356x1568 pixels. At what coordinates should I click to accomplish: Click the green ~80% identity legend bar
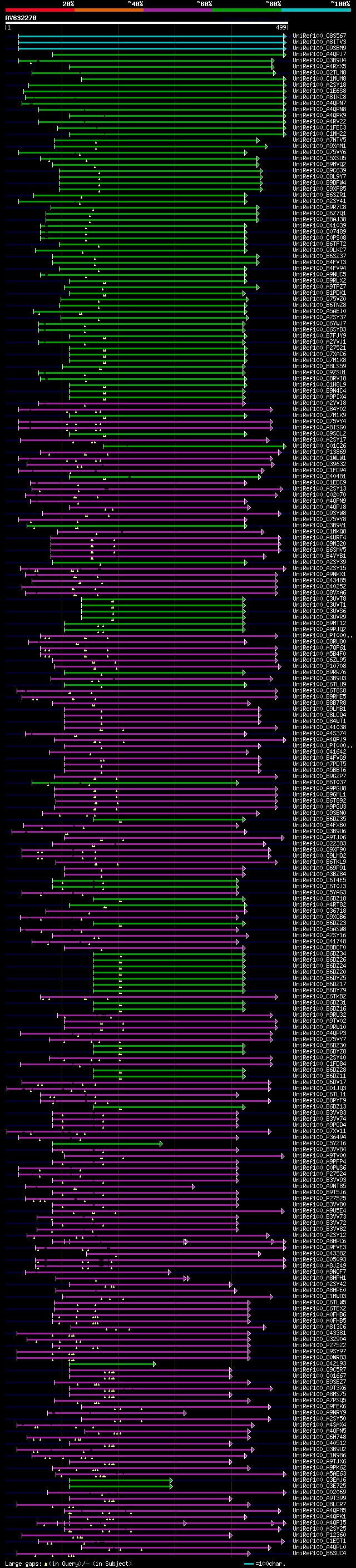pyautogui.click(x=247, y=10)
